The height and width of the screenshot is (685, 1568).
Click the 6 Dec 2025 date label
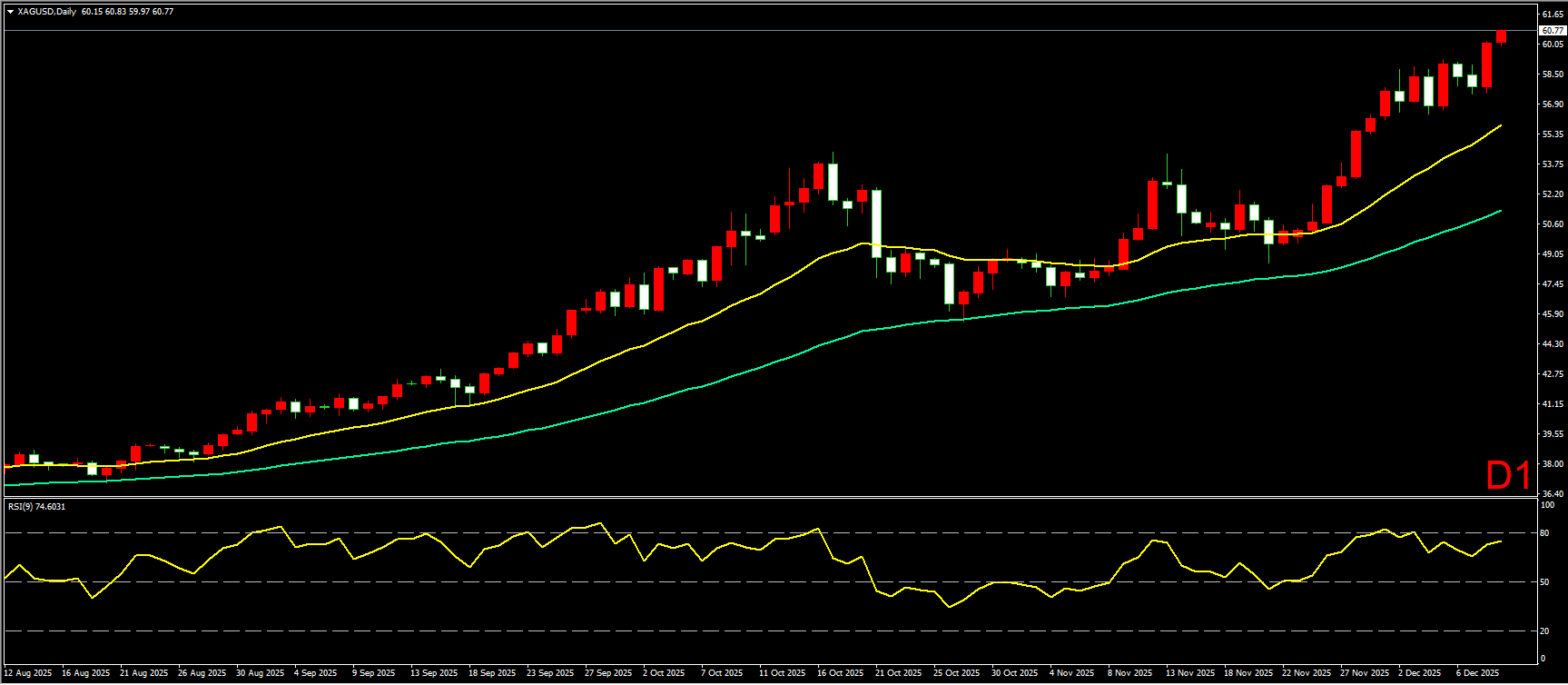pyautogui.click(x=1477, y=673)
